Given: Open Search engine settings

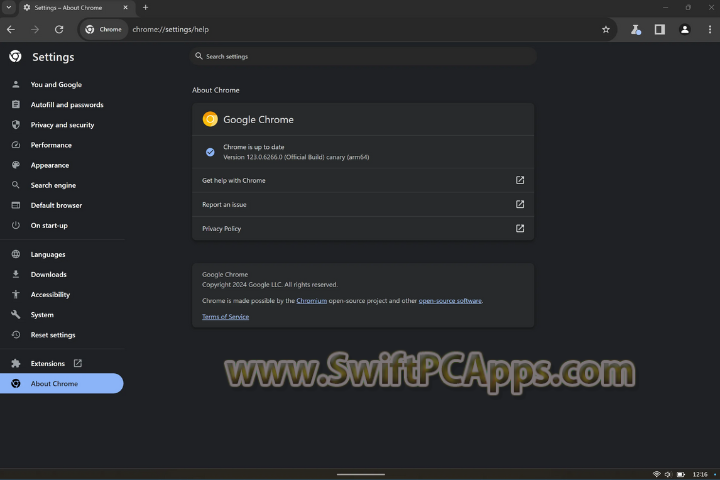Looking at the screenshot, I should coord(53,185).
